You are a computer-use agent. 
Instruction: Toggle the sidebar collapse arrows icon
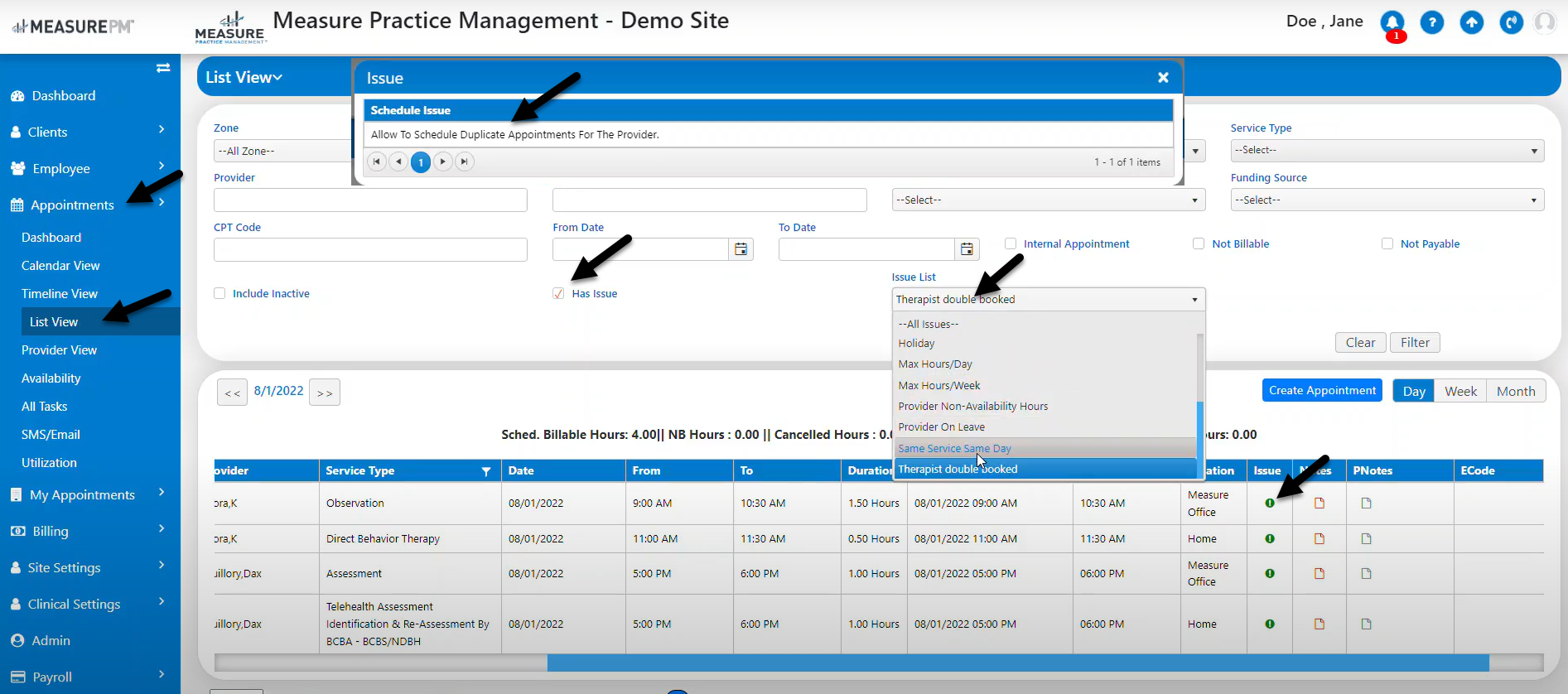(163, 68)
